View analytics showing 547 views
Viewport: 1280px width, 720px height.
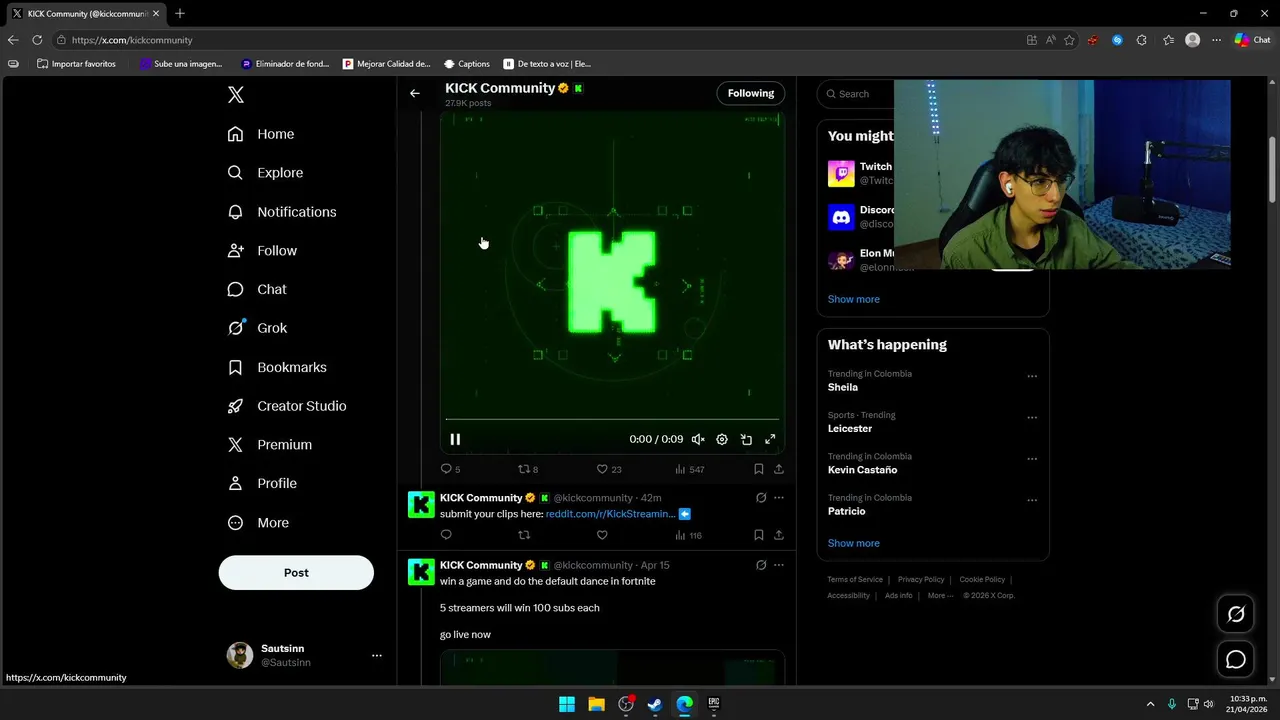click(689, 469)
